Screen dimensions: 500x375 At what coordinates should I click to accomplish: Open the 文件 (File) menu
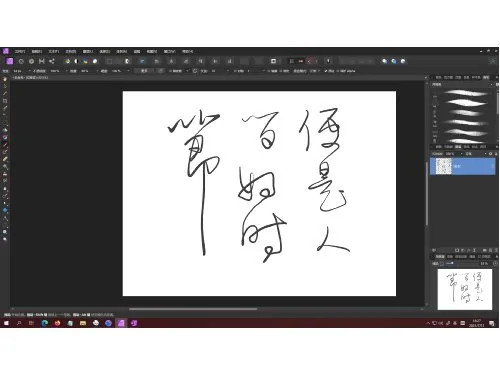20,51
